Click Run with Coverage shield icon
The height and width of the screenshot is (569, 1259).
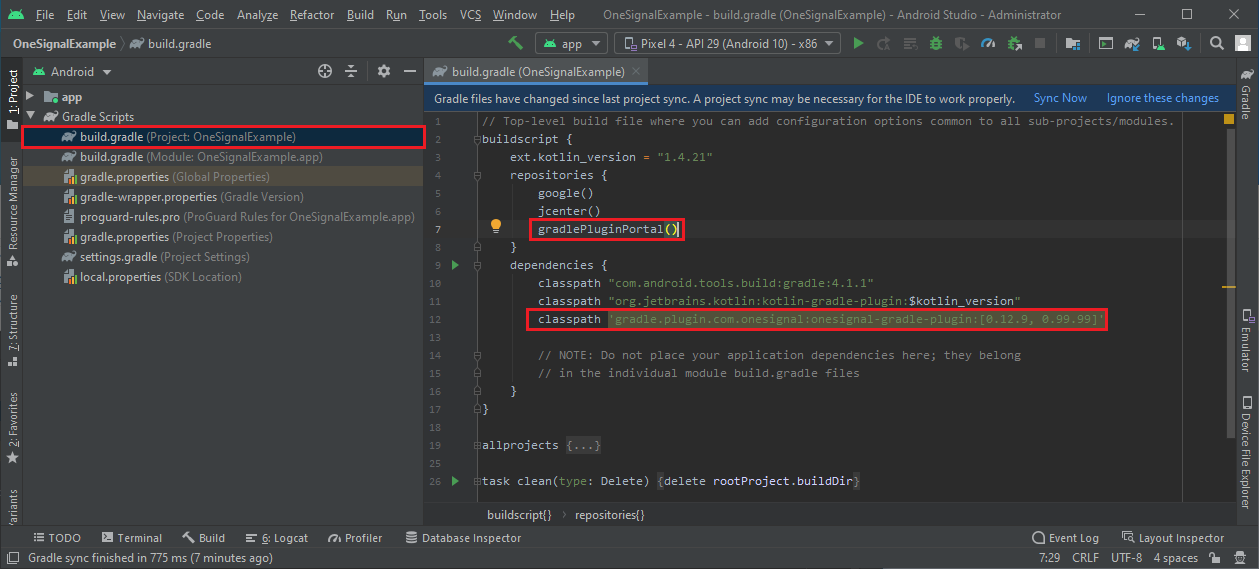click(x=962, y=44)
